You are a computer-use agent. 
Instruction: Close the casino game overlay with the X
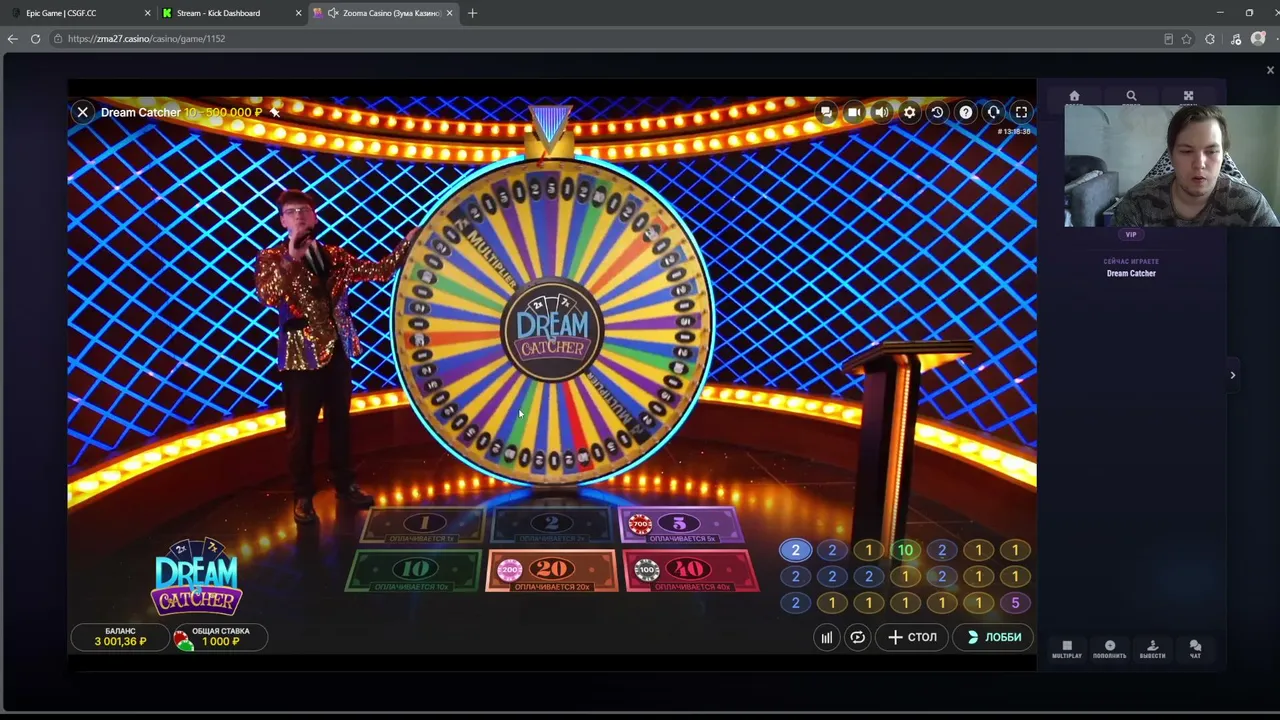pyautogui.click(x=1270, y=70)
